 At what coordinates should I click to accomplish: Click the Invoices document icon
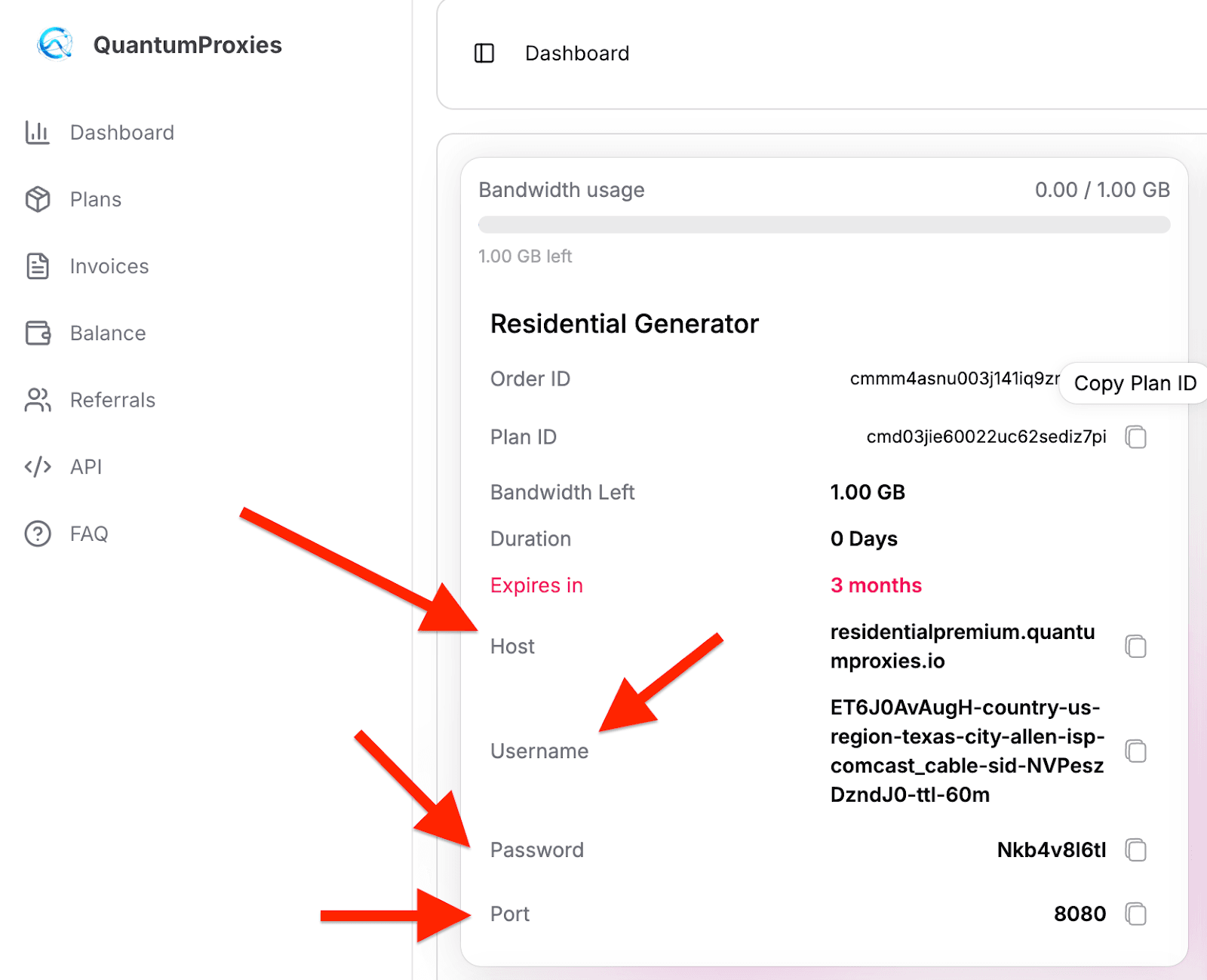pos(37,266)
